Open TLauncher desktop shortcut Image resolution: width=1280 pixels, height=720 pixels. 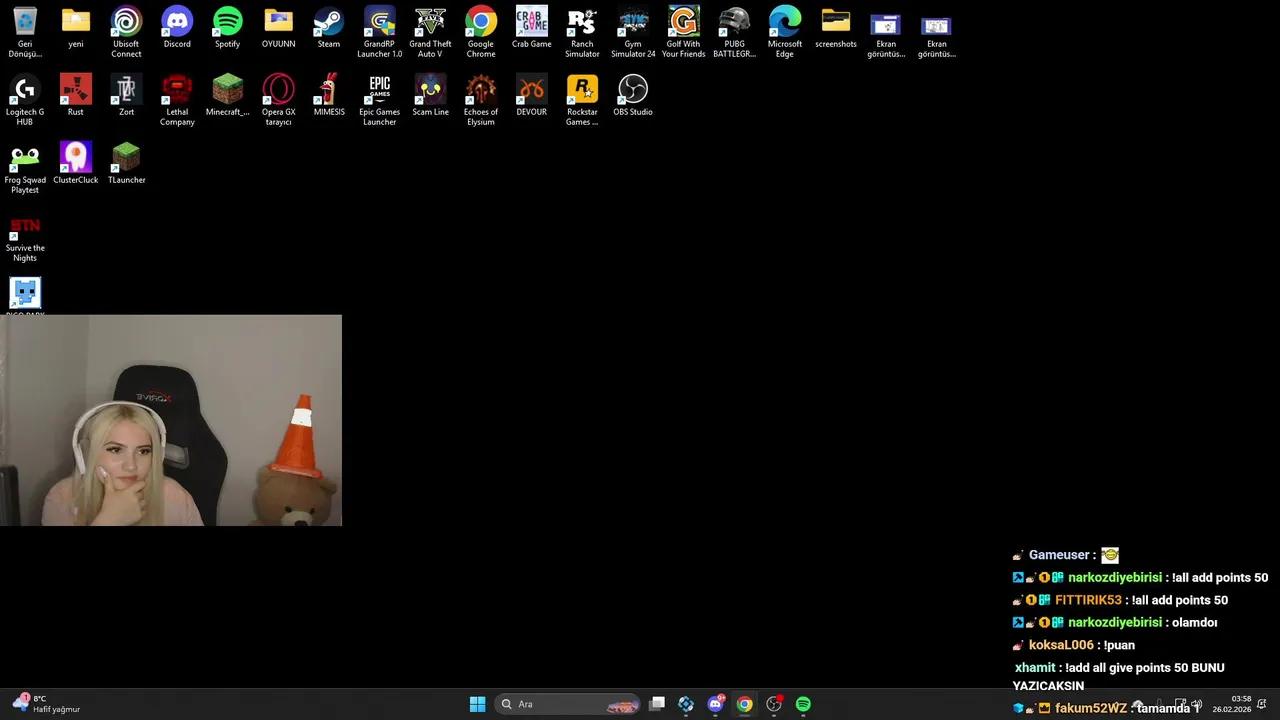click(126, 164)
